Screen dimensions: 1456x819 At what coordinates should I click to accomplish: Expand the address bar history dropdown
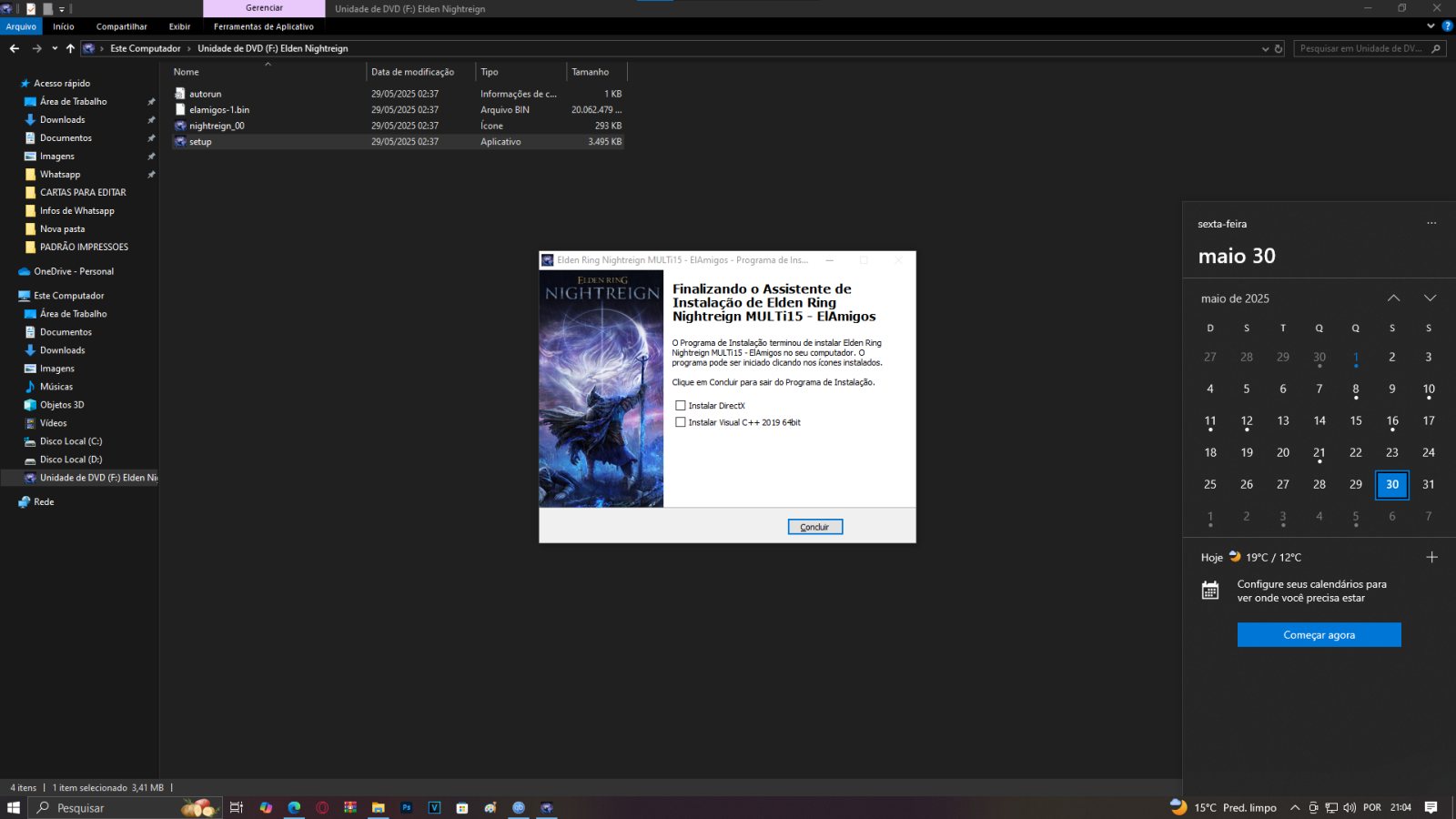coord(1265,48)
